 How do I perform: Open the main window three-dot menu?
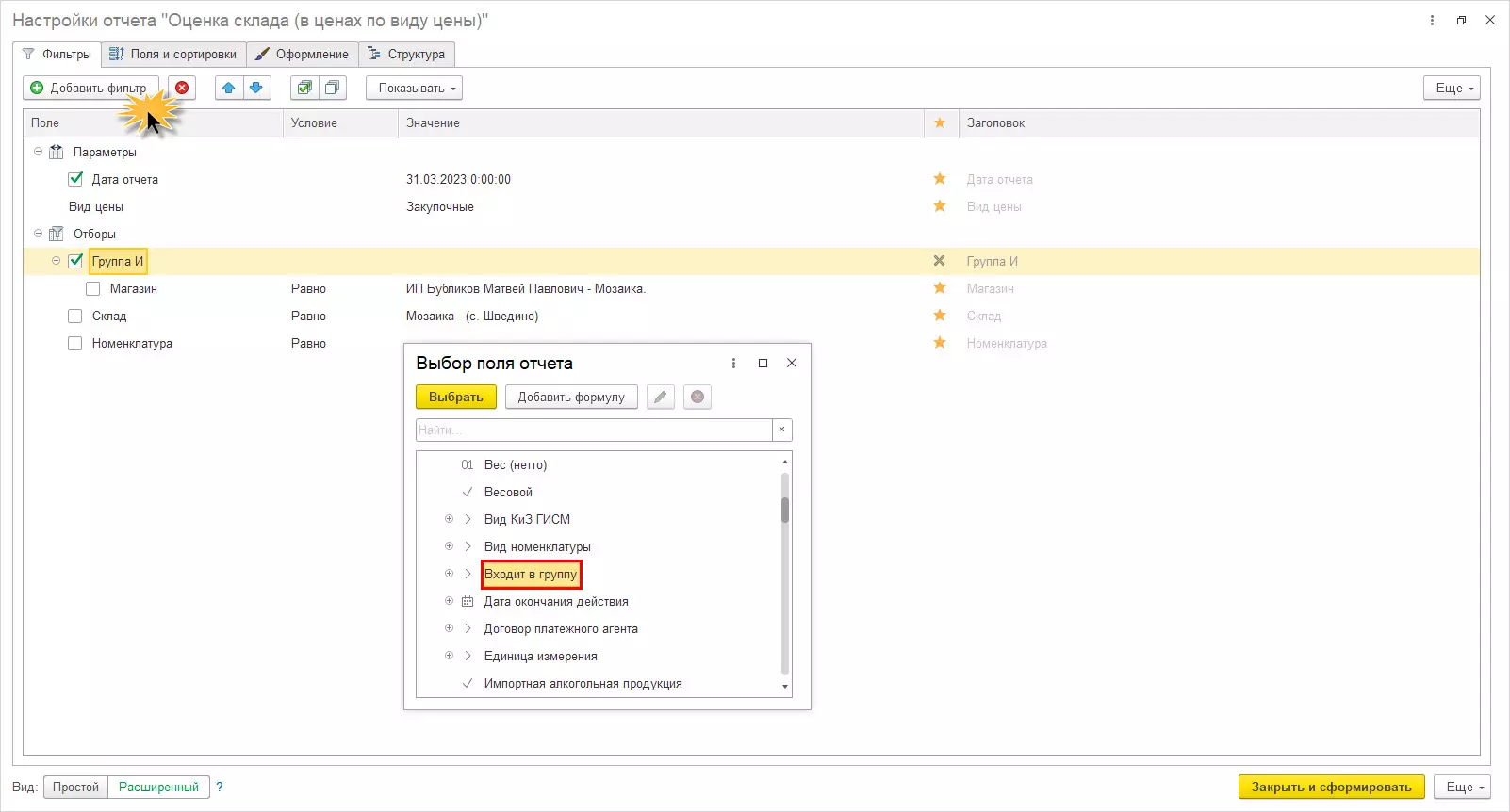(1432, 20)
